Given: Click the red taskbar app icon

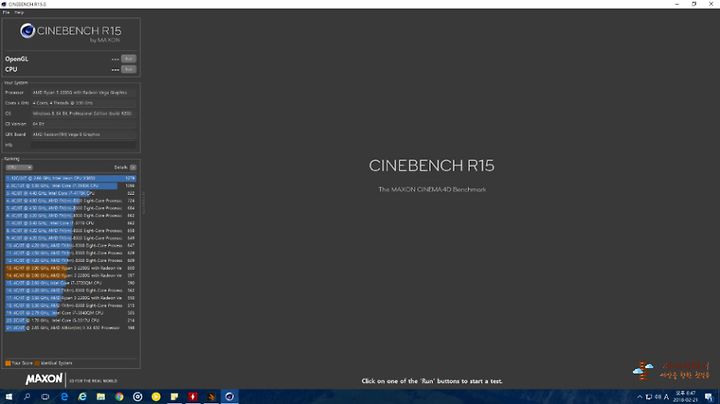Looking at the screenshot, I should pyautogui.click(x=193, y=397).
